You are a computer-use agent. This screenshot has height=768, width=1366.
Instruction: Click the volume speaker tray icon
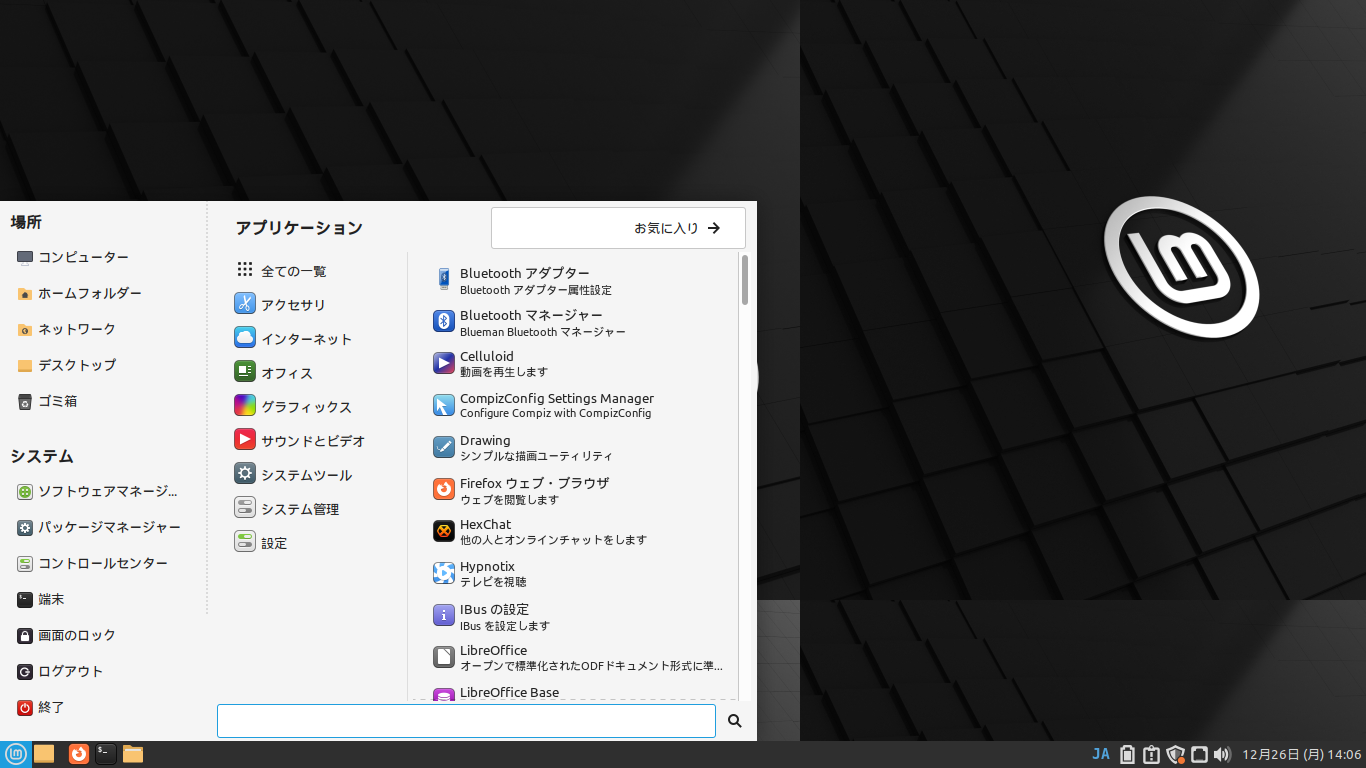(x=1221, y=754)
